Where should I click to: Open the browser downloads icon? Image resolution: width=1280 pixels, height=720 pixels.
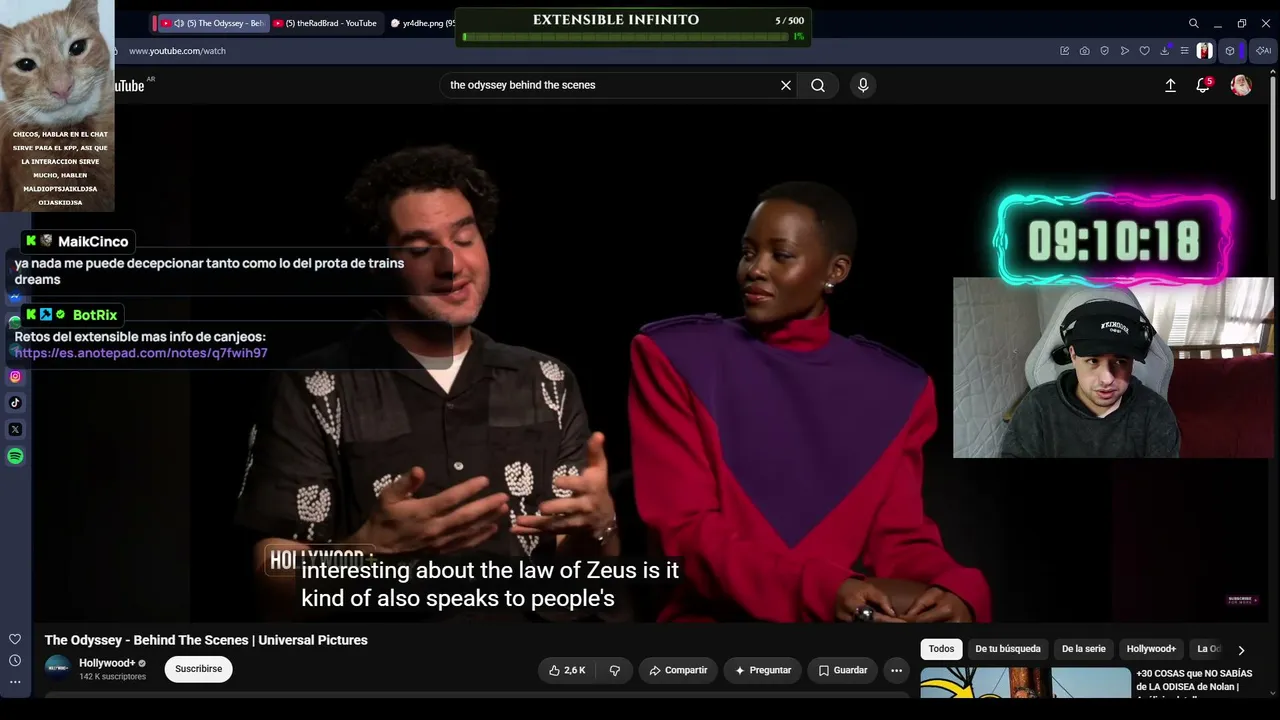(1165, 51)
